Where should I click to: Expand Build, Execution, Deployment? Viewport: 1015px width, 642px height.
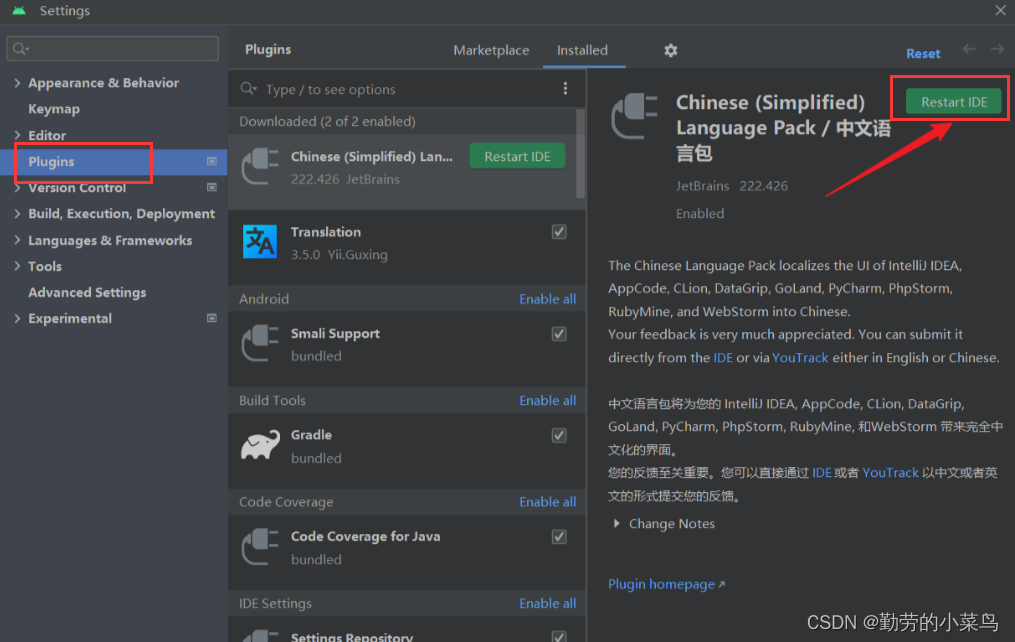17,214
